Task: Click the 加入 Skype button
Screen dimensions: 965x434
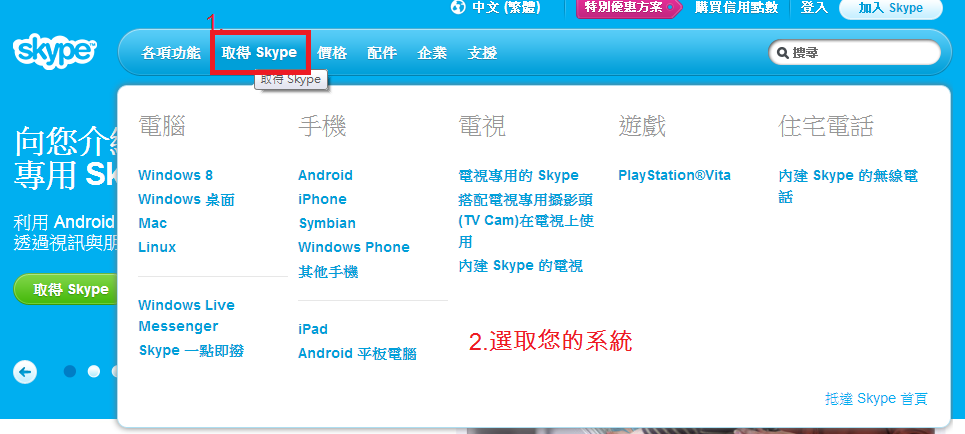Action: click(x=891, y=8)
